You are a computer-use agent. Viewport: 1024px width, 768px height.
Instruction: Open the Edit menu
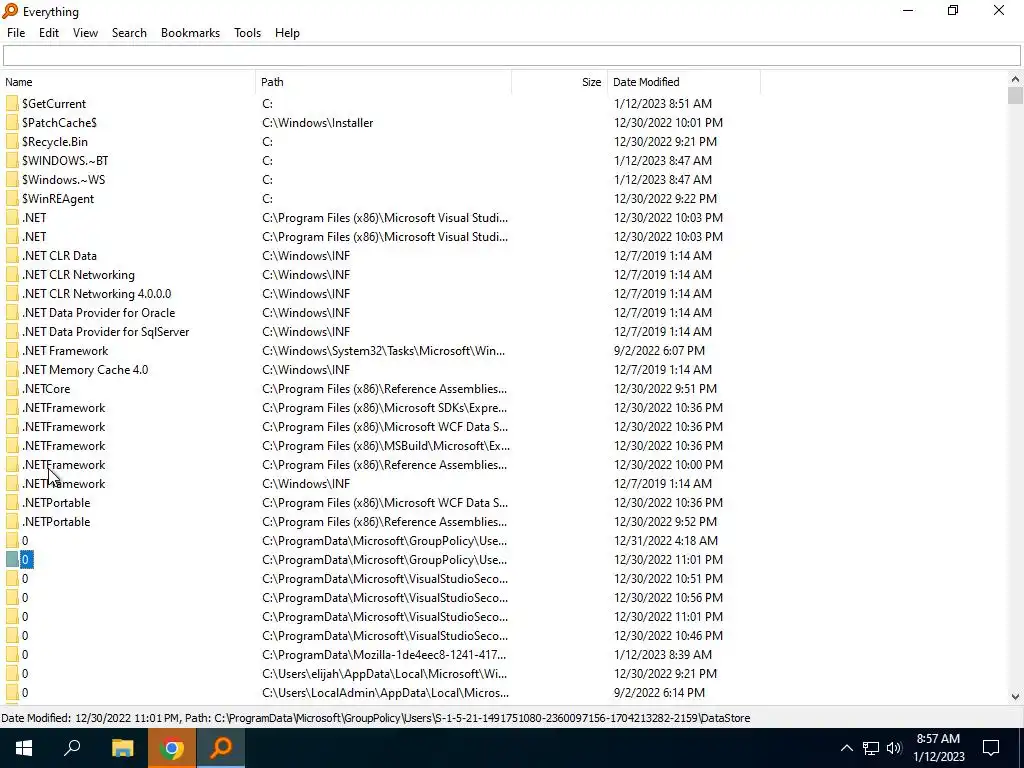click(x=49, y=33)
